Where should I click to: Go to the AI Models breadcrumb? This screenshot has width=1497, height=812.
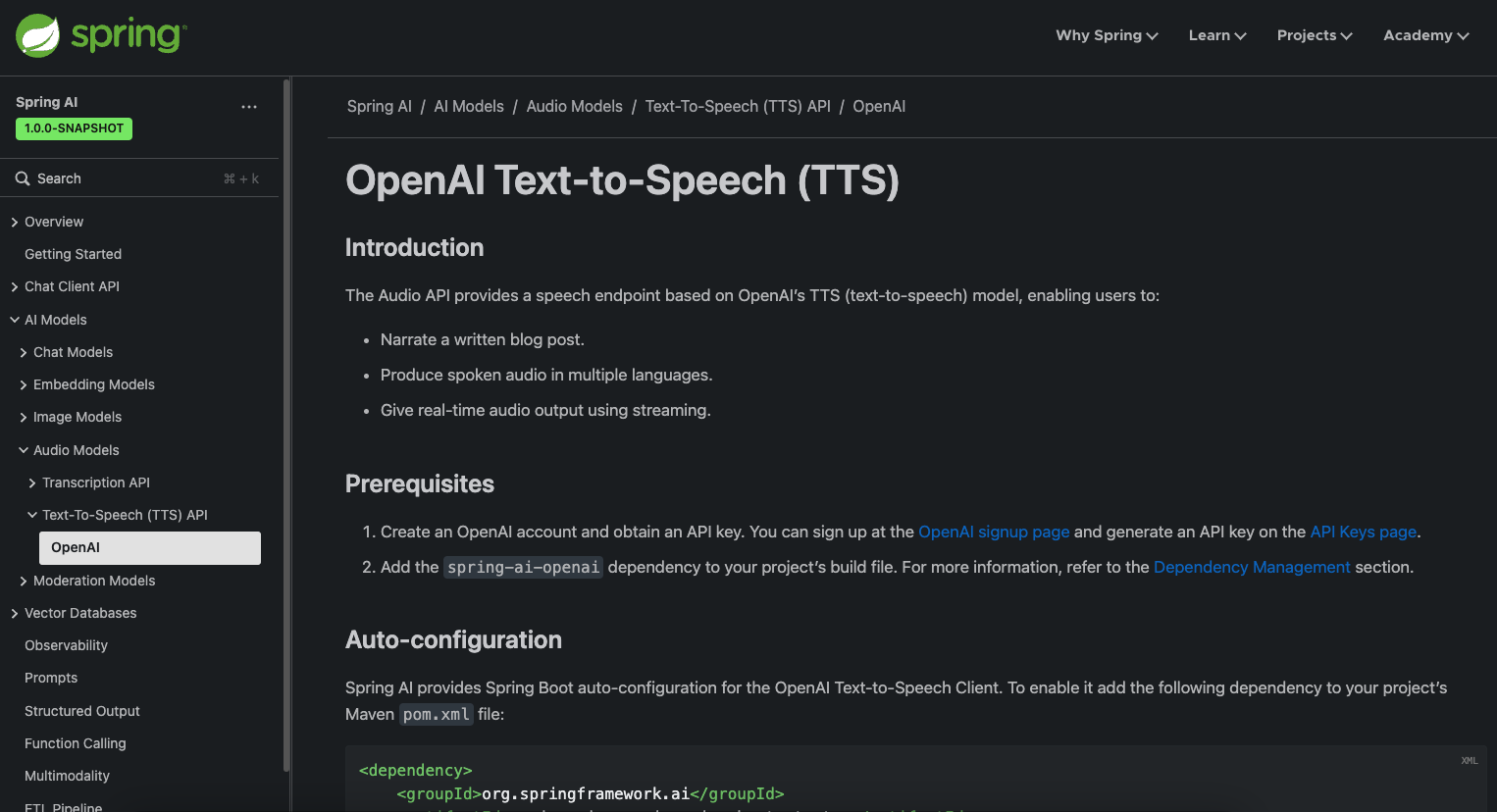[x=469, y=106]
